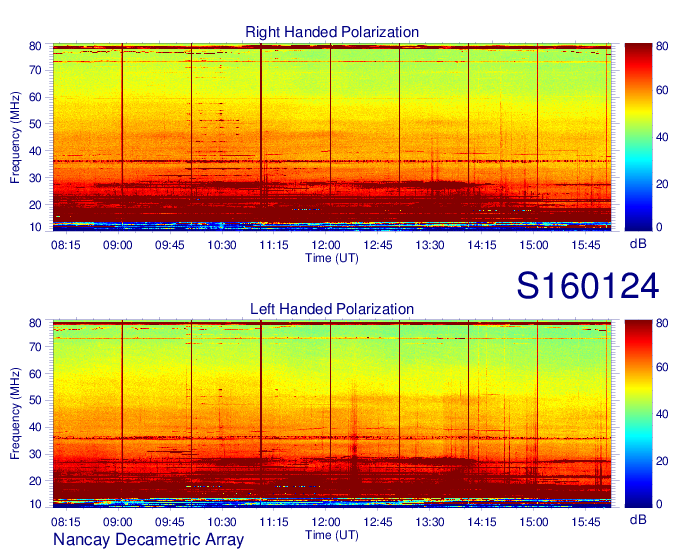Click the Frequency (MHz) label of Left Handed plot
The width and height of the screenshot is (680, 552).
(x=15, y=414)
